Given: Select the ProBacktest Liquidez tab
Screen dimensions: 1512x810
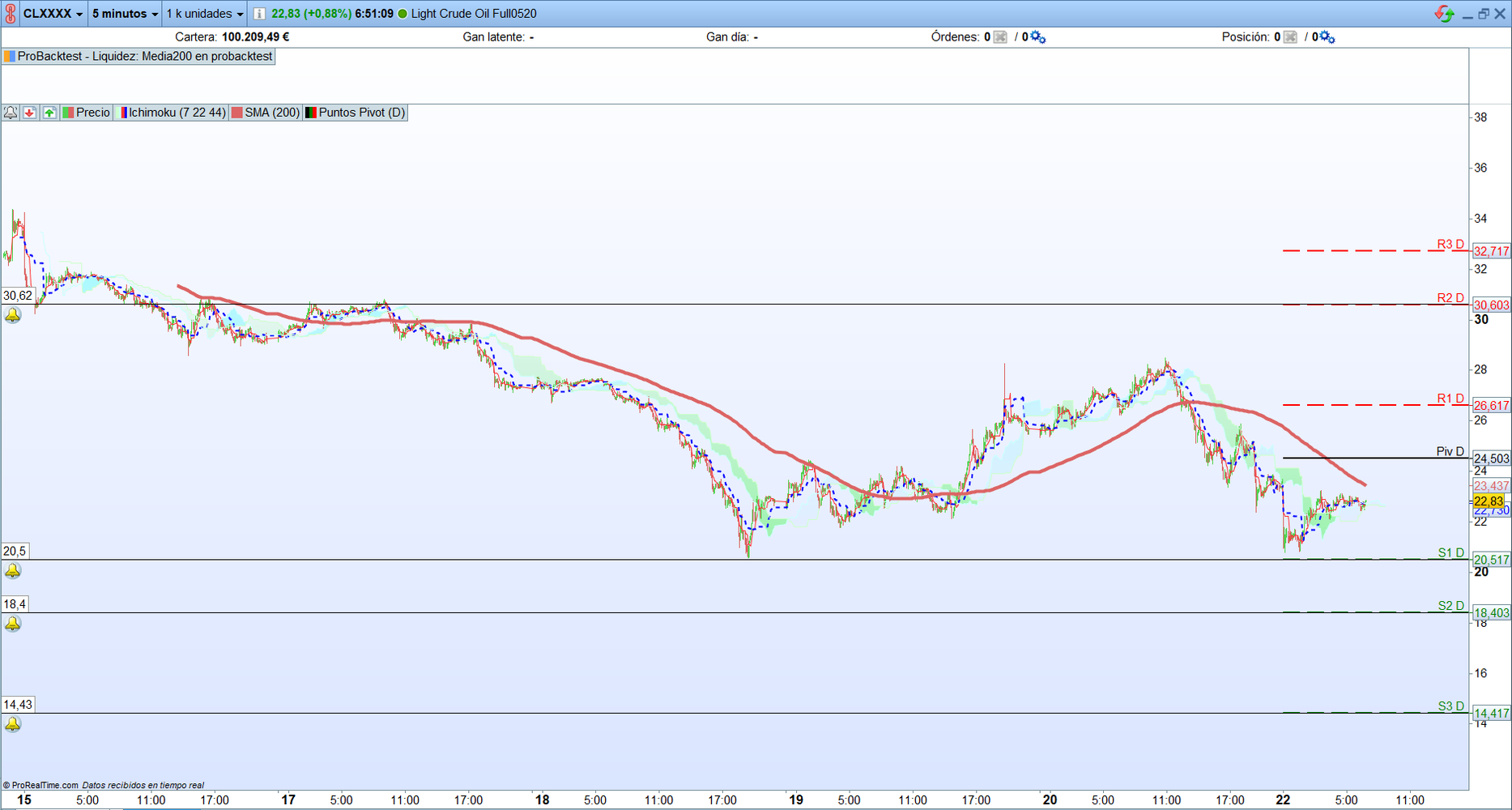Looking at the screenshot, I should point(138,57).
